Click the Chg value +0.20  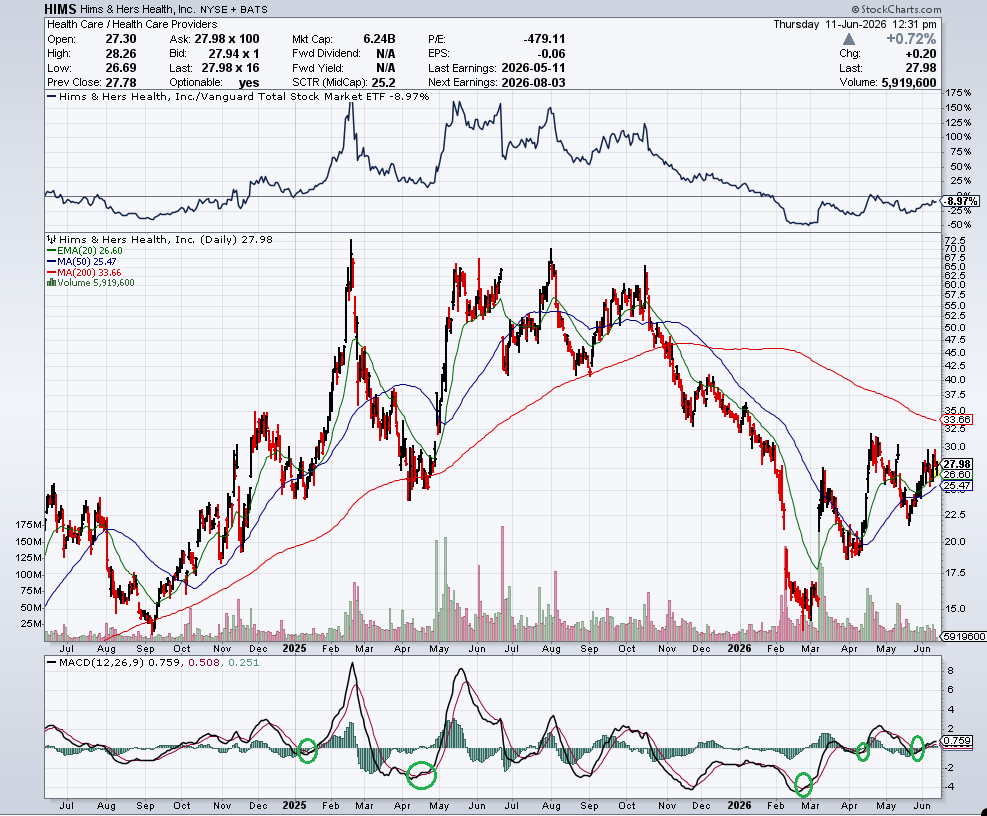pos(921,54)
